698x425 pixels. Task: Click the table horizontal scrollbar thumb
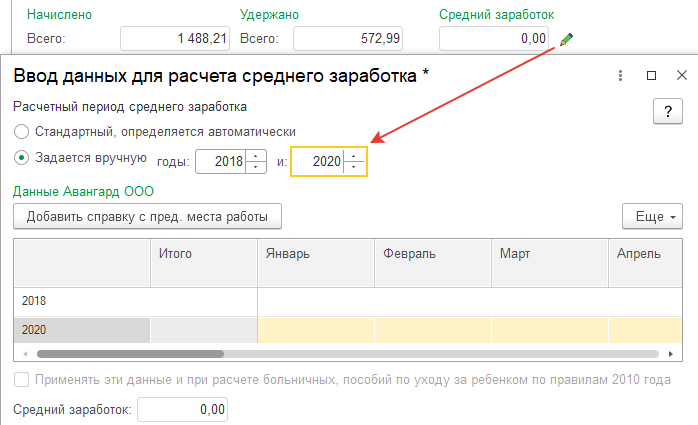(130, 354)
